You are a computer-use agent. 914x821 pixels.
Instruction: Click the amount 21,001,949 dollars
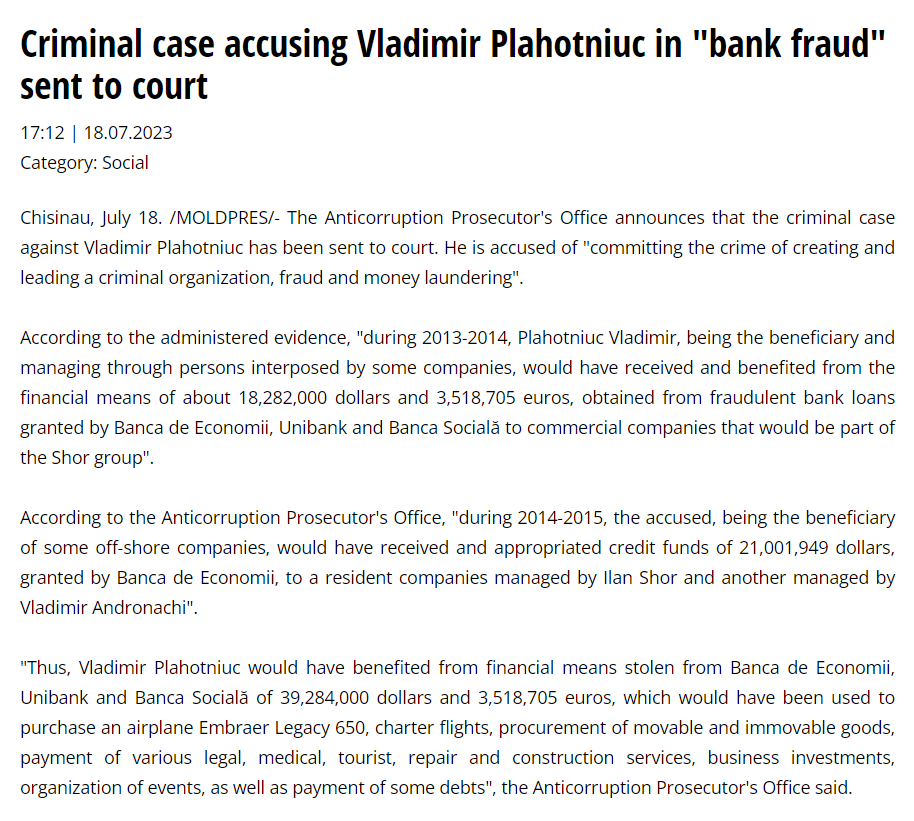point(817,548)
